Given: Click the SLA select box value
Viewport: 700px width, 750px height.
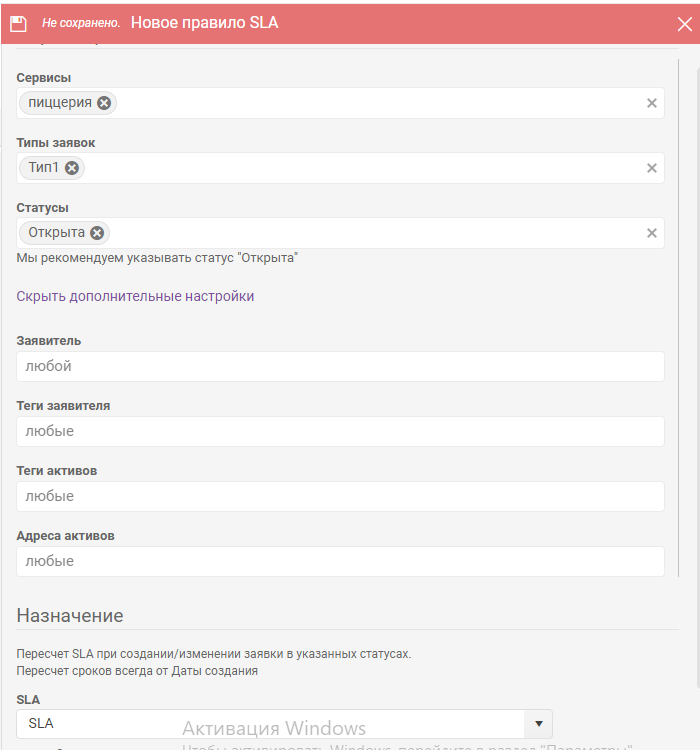Looking at the screenshot, I should [x=270, y=724].
